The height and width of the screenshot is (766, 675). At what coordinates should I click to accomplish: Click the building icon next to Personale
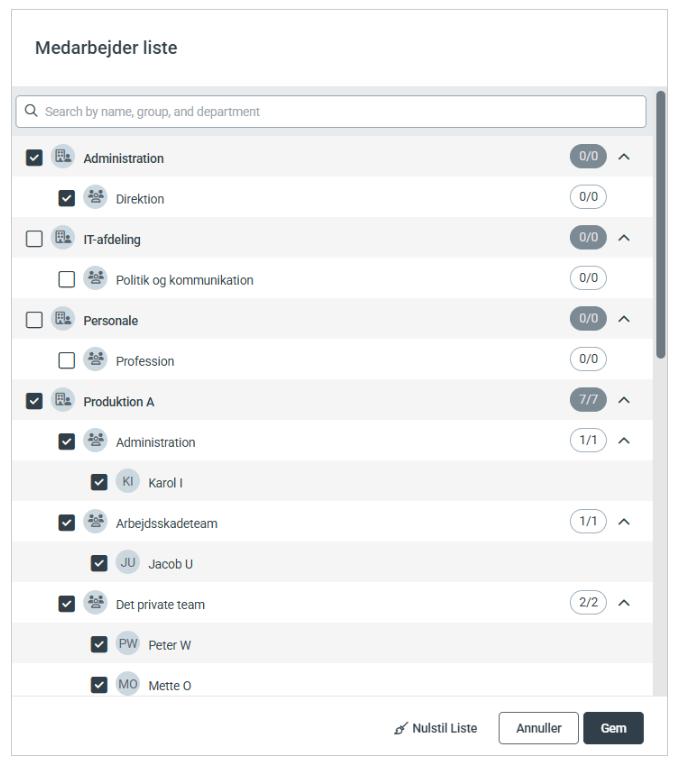pos(63,319)
